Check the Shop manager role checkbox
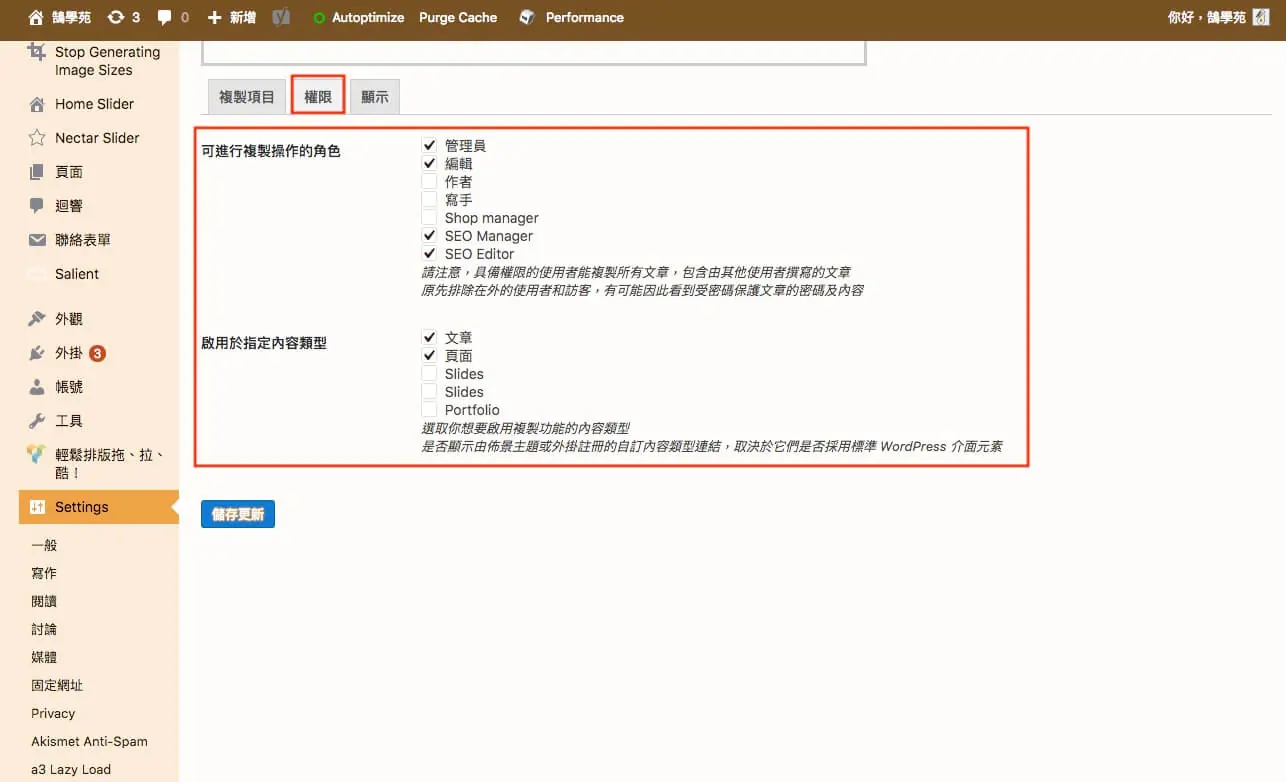 (x=429, y=218)
